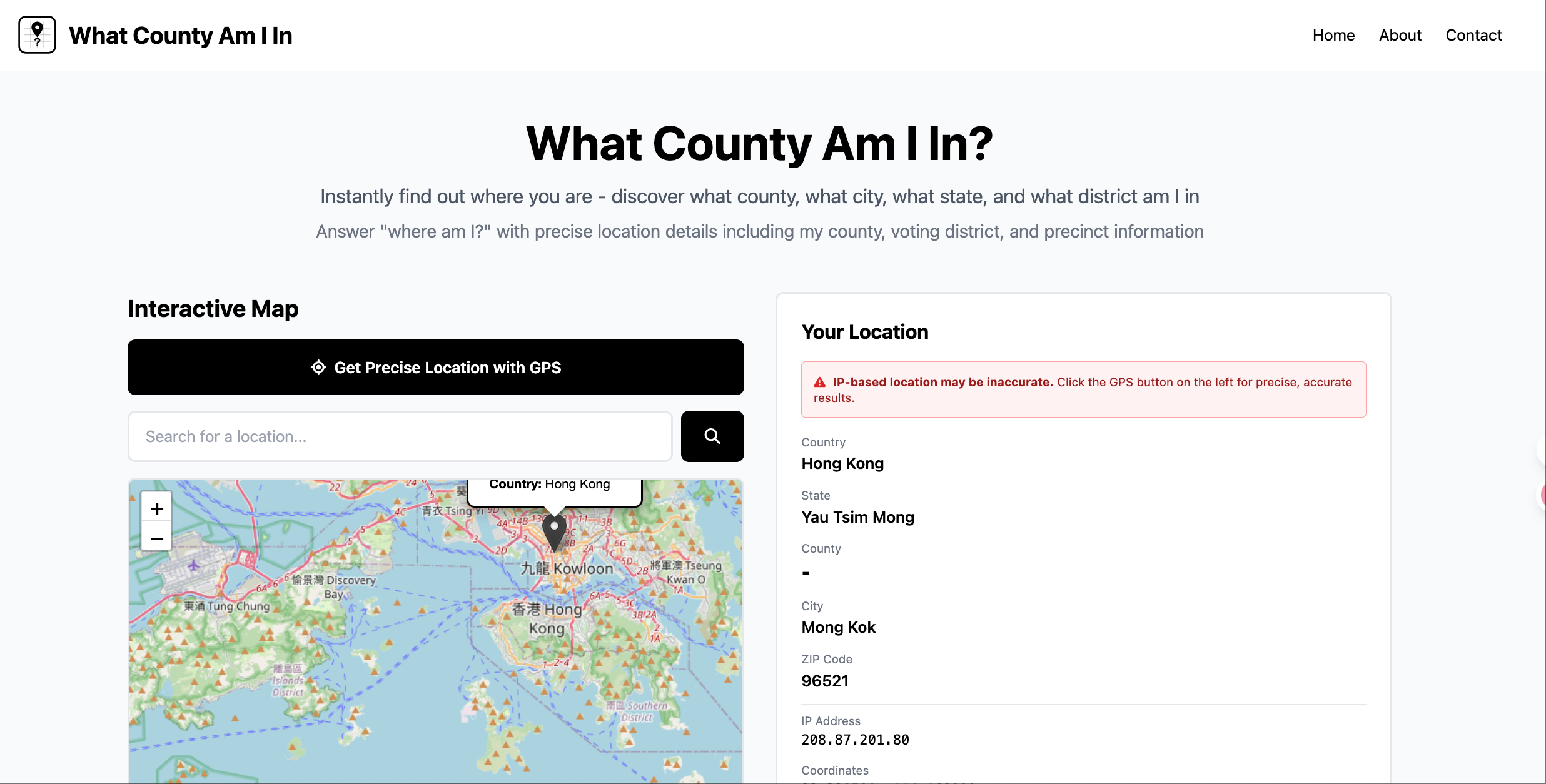Click the "What County Am I In" site title
Screen dimensions: 1546x784
pyautogui.click(x=180, y=36)
